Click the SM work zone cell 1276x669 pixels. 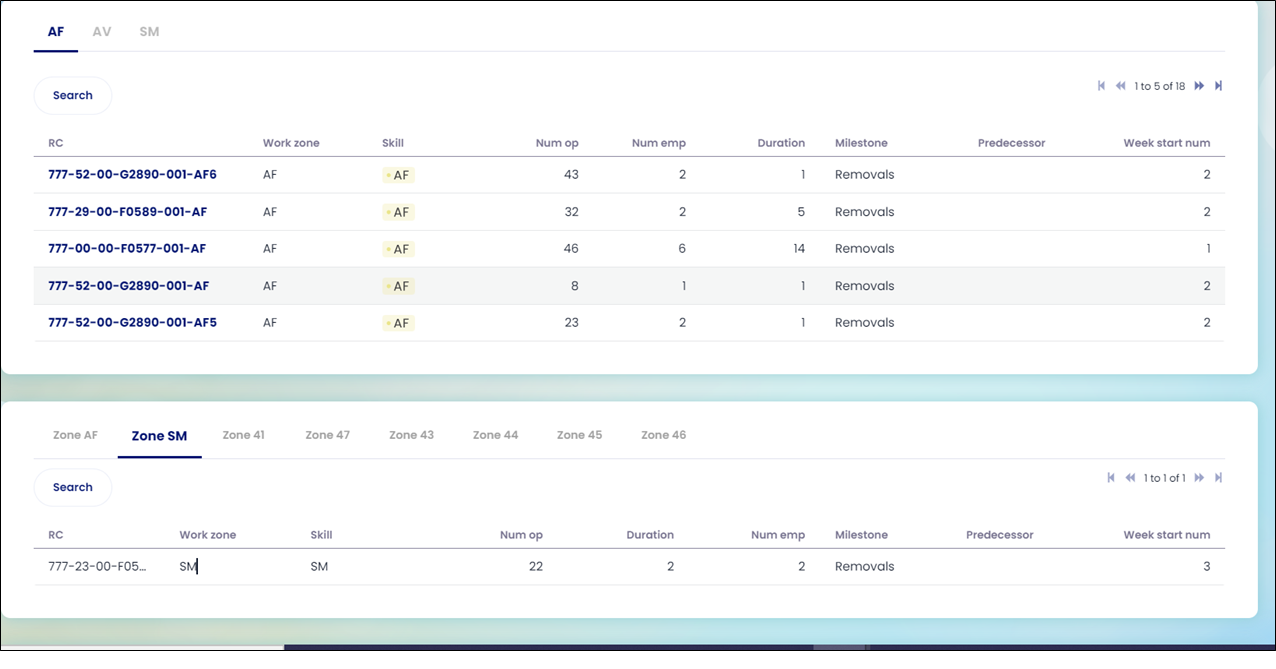click(188, 567)
